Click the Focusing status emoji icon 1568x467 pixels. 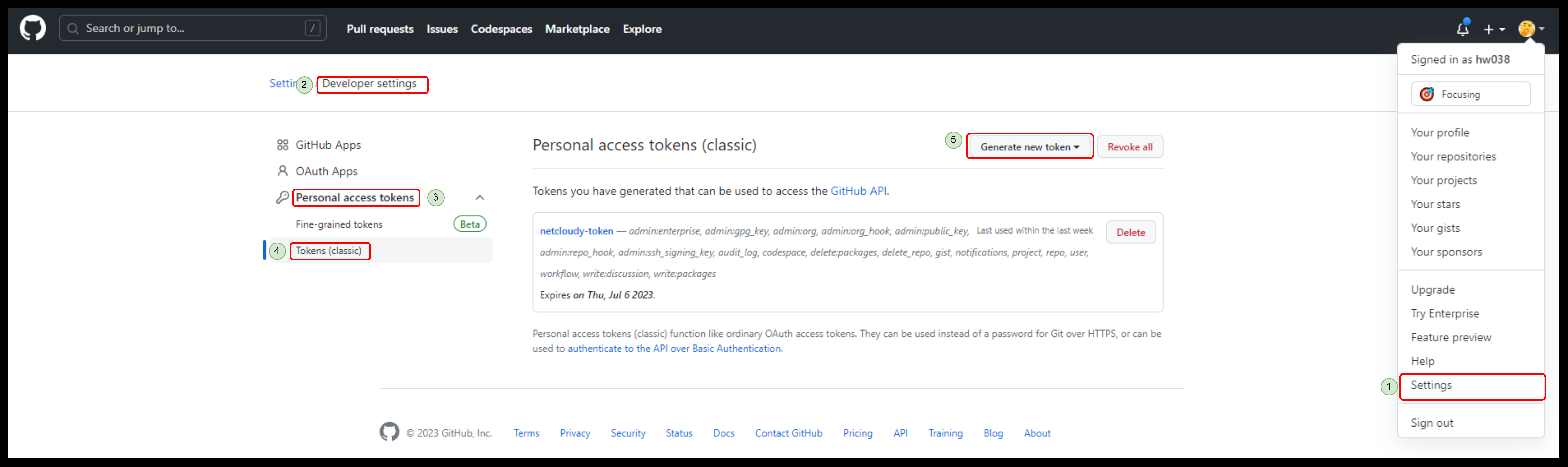point(1427,94)
